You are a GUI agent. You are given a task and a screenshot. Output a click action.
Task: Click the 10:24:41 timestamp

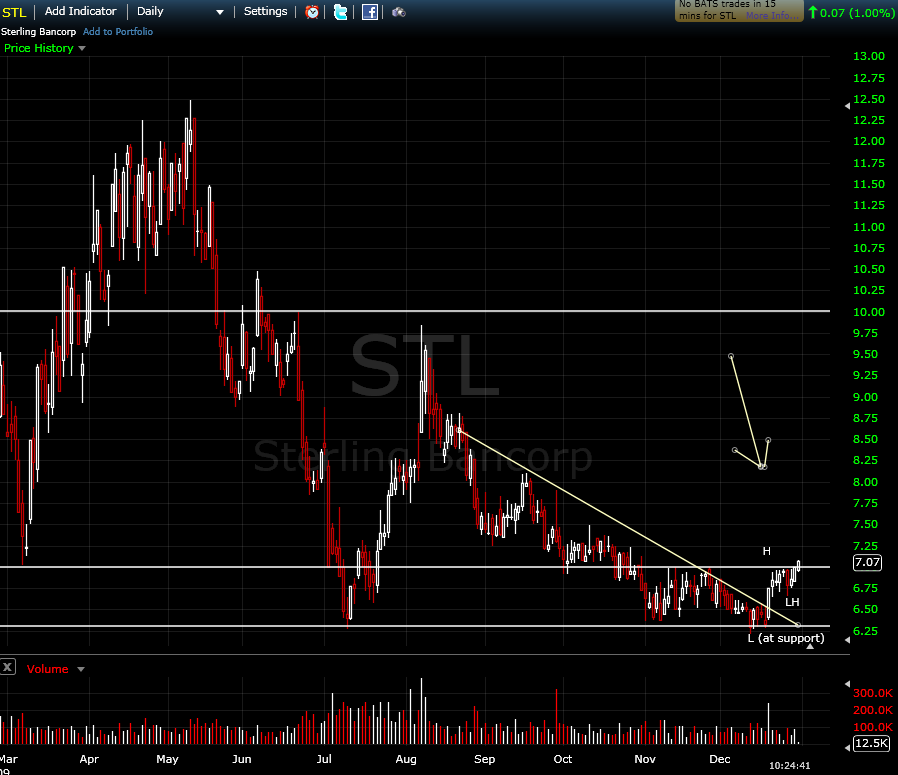coord(789,765)
